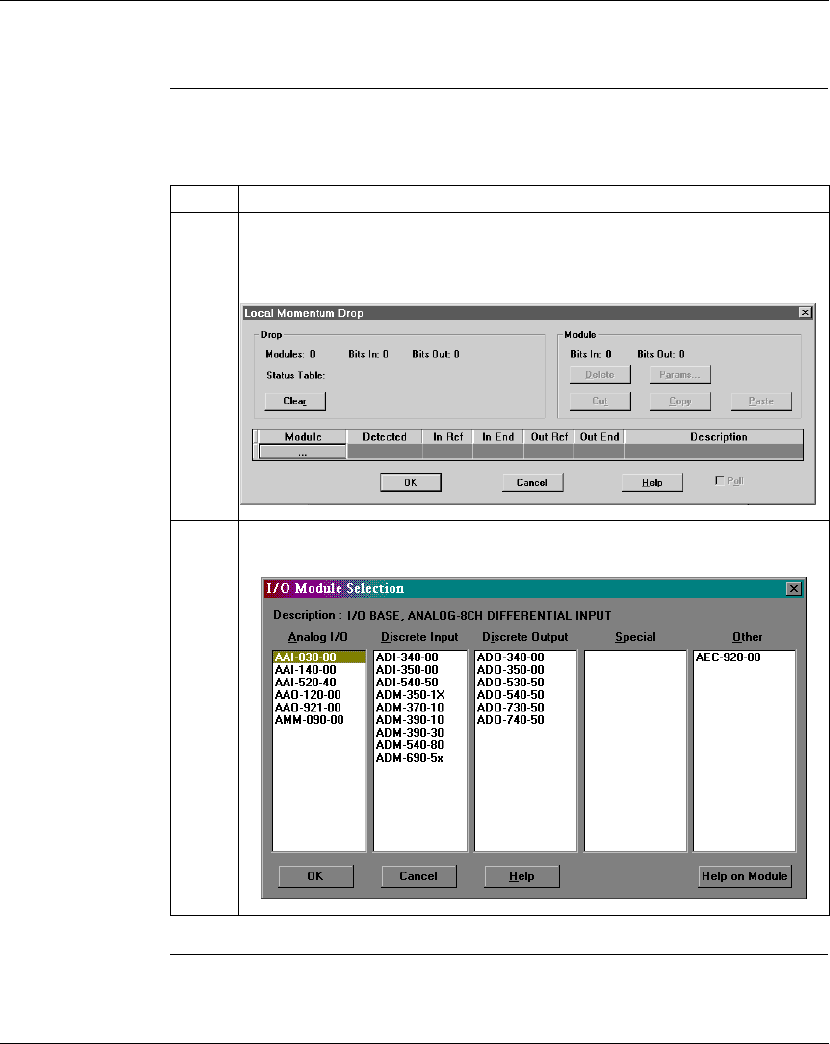Toggle the Poll checkbox
This screenshot has height=1044, width=830.
click(721, 481)
